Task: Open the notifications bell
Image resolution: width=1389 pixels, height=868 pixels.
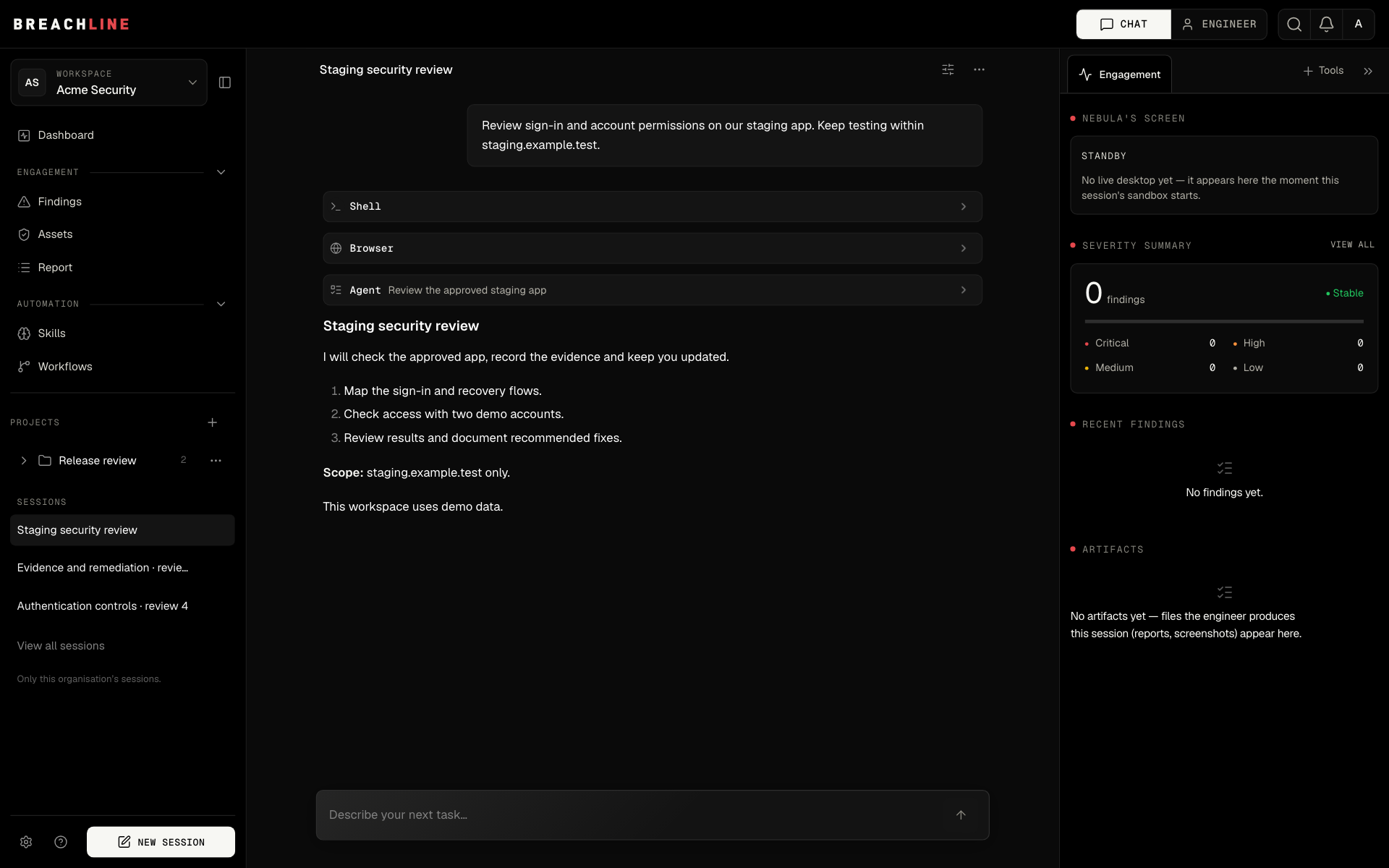Action: pyautogui.click(x=1326, y=25)
